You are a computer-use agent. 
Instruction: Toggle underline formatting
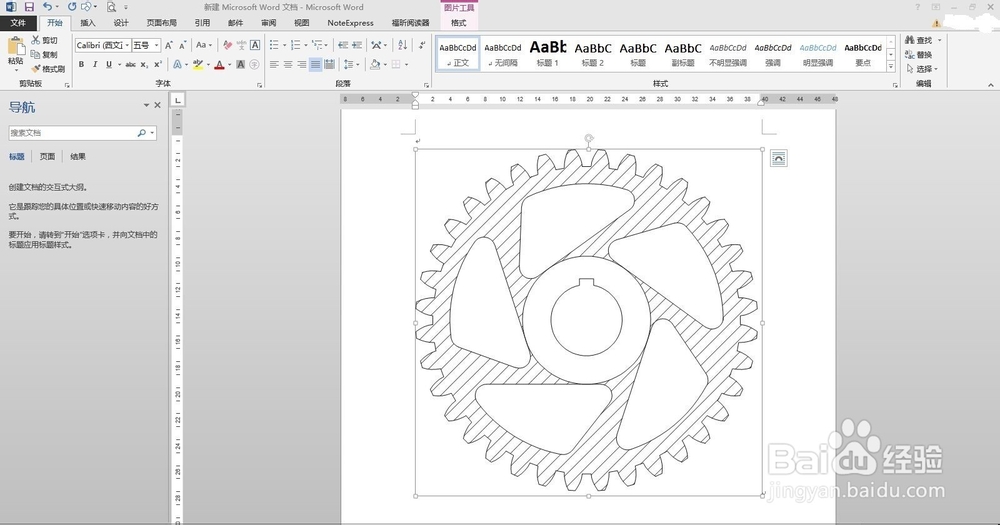(109, 64)
